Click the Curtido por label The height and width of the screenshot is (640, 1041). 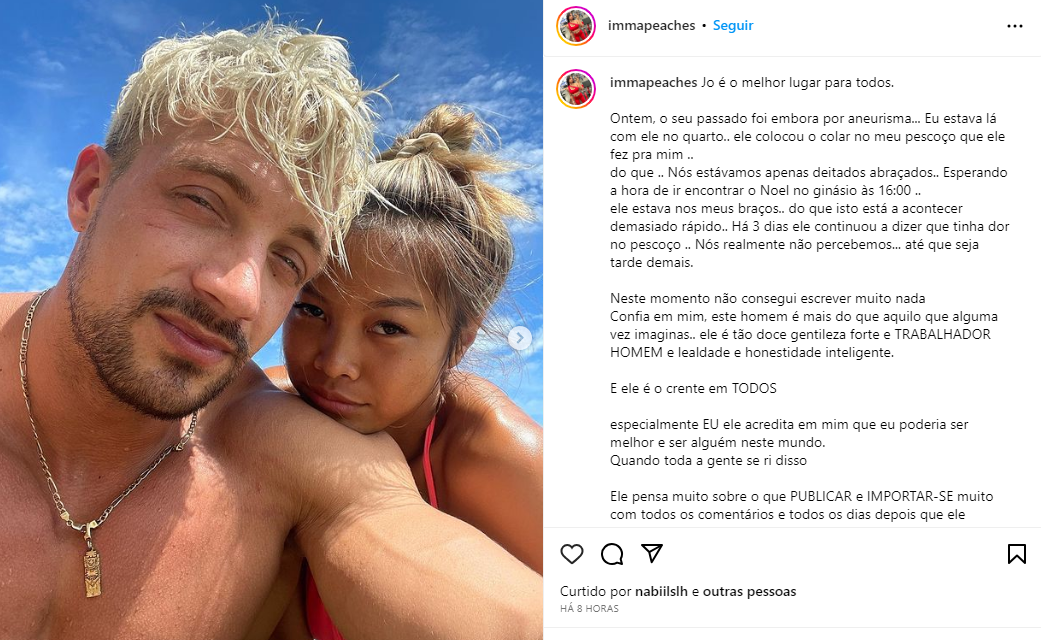pyautogui.click(x=595, y=591)
